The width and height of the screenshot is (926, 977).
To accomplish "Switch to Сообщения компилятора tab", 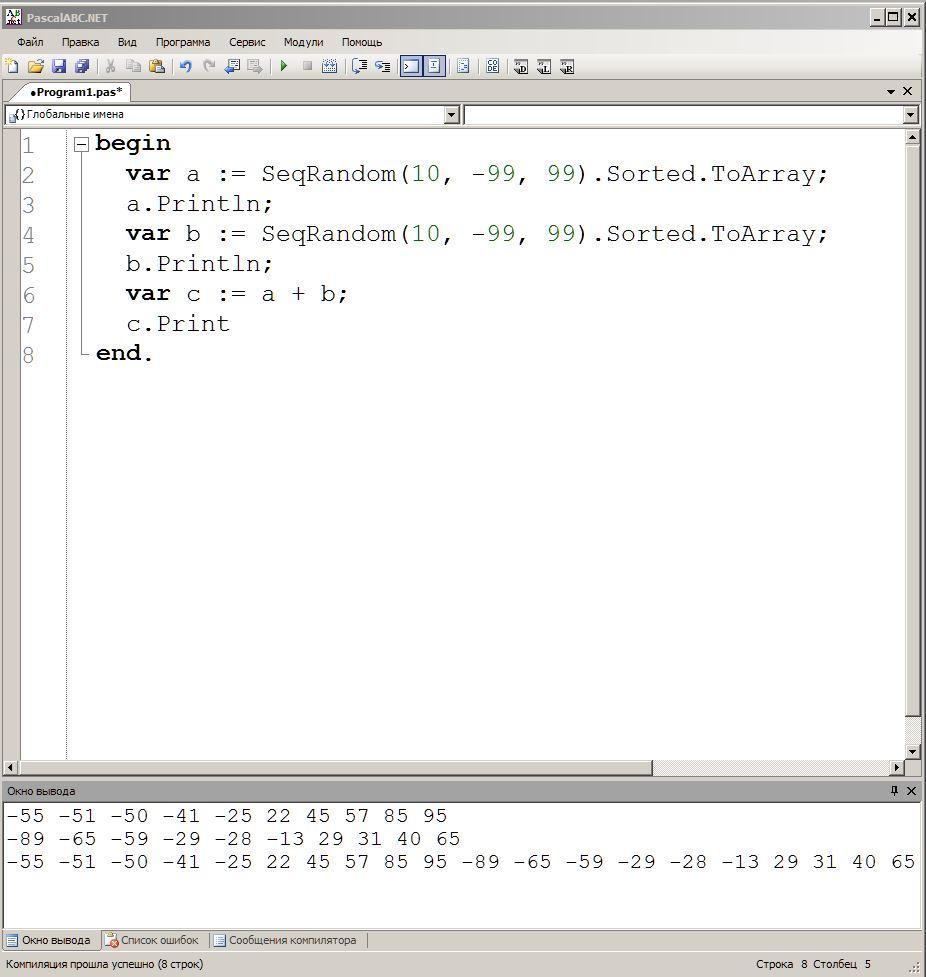I will click(x=285, y=940).
